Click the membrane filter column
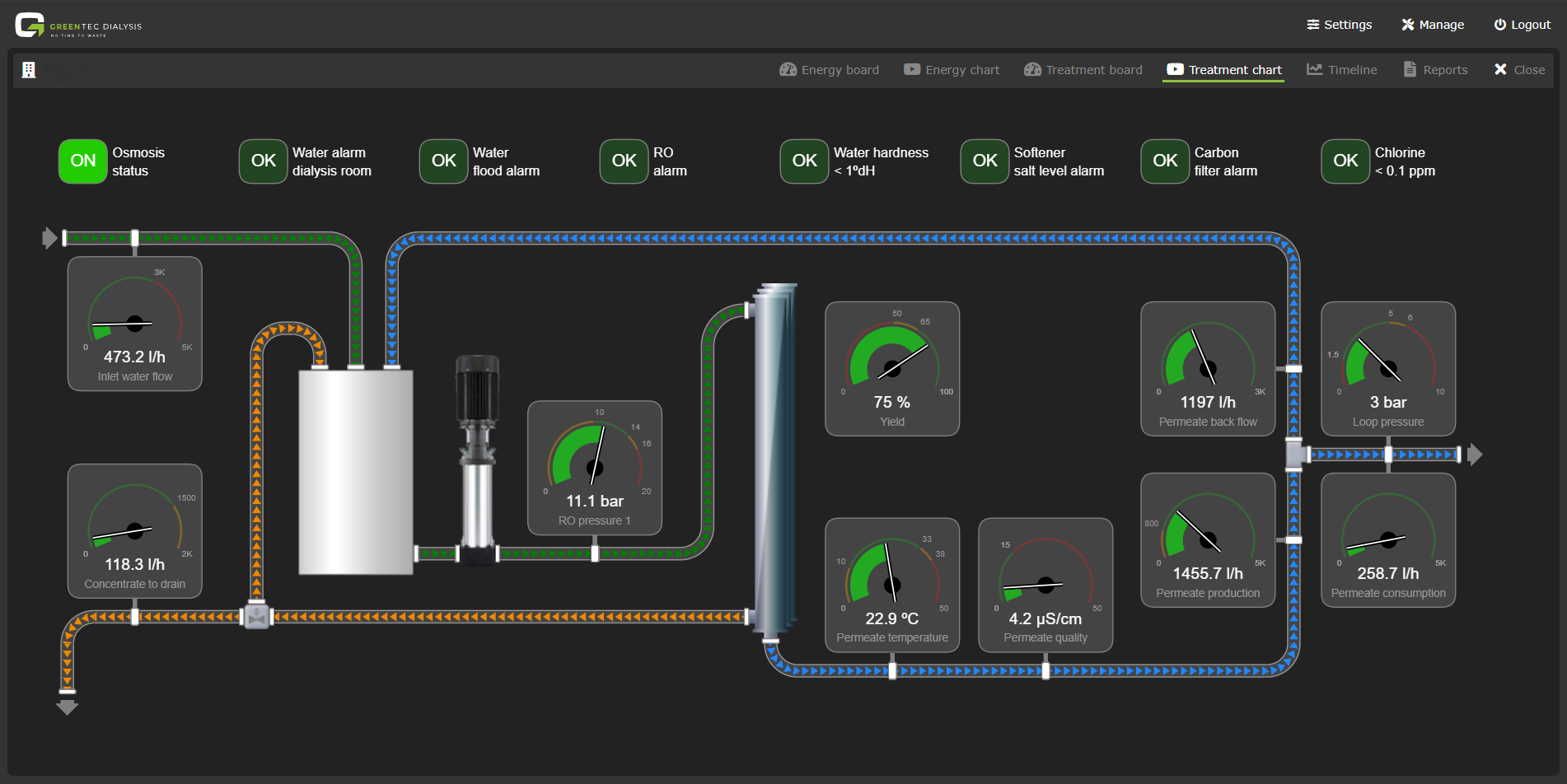 (x=775, y=460)
